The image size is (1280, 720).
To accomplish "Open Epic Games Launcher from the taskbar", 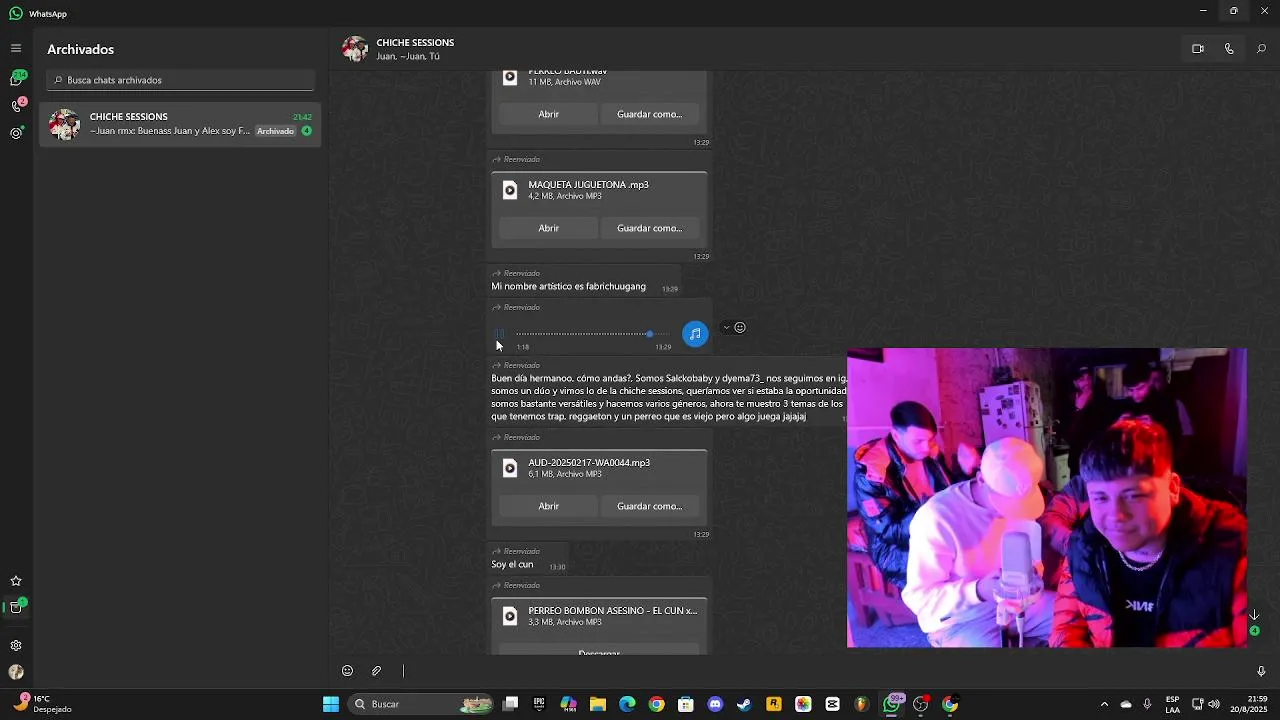I will pos(539,704).
